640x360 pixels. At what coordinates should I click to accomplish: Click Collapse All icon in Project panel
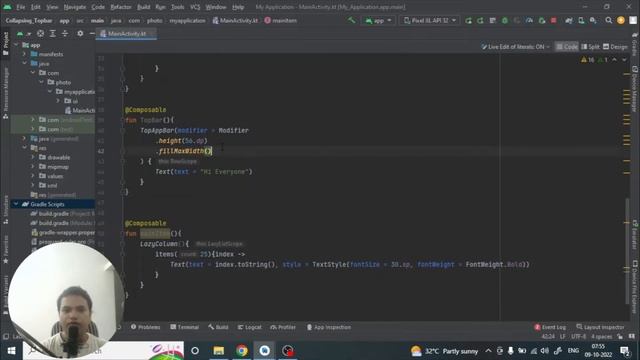[65, 33]
